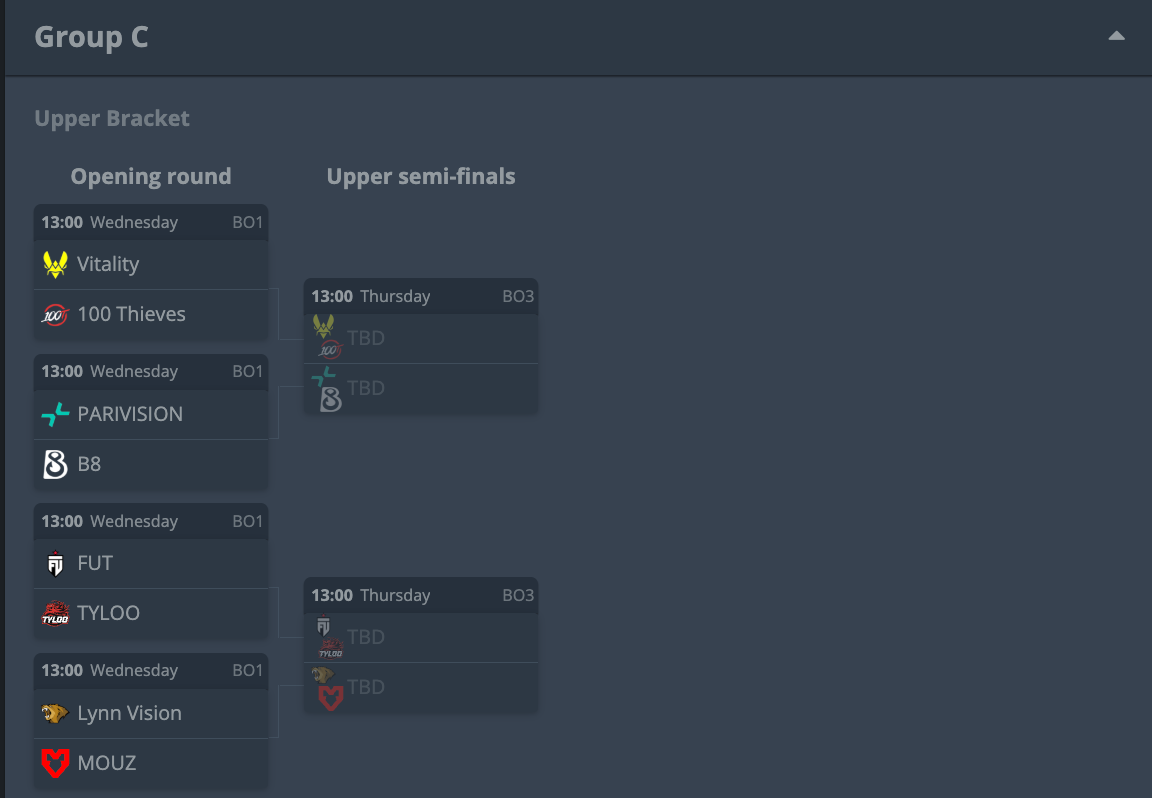This screenshot has height=798, width=1152.
Task: Click the Vitality bee logo
Action: (55, 265)
